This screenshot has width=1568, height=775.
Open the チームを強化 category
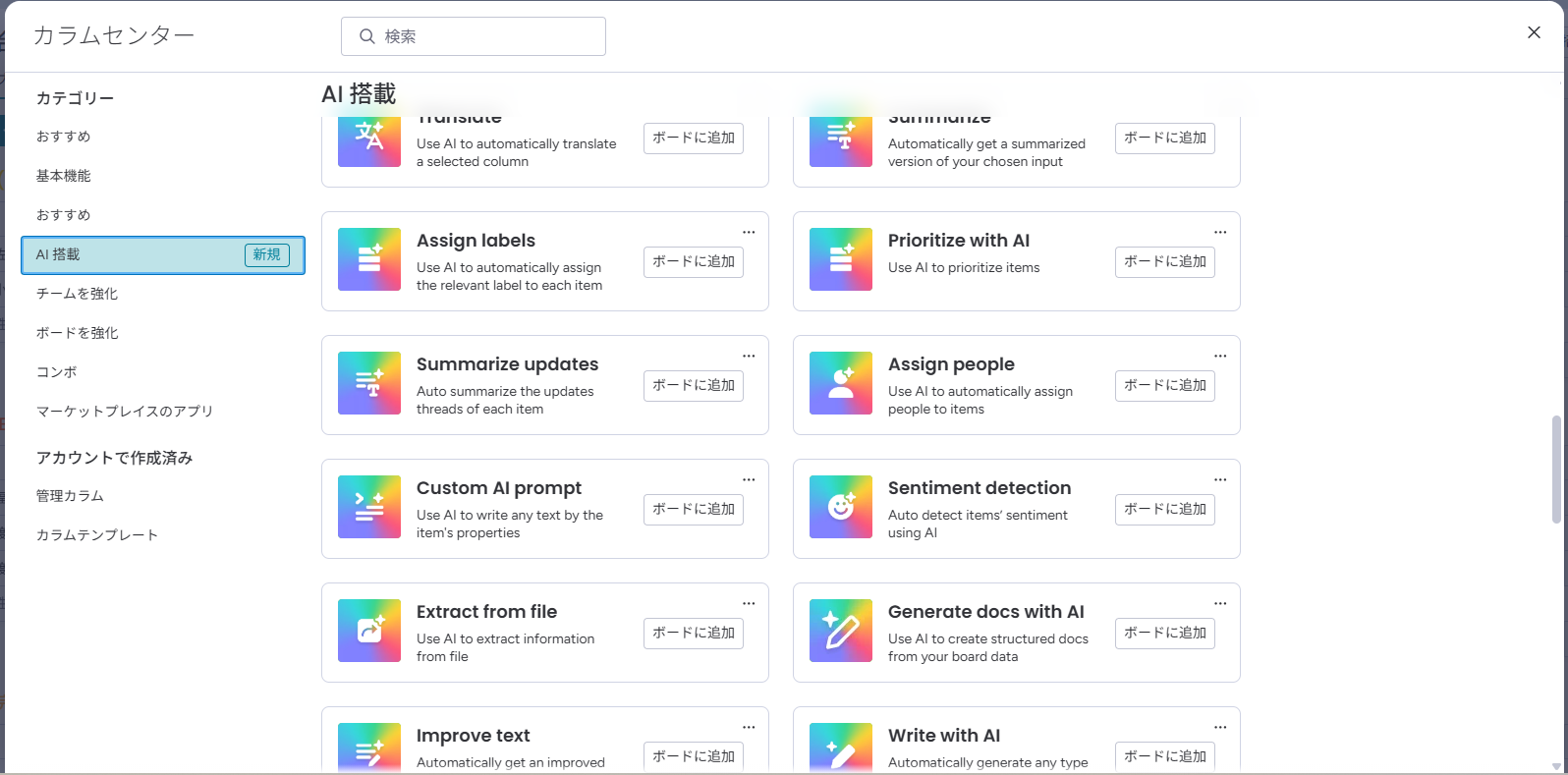[x=78, y=294]
